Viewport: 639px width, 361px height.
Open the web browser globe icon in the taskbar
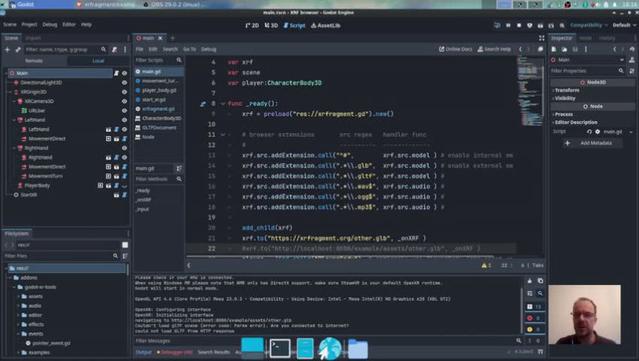tap(330, 349)
